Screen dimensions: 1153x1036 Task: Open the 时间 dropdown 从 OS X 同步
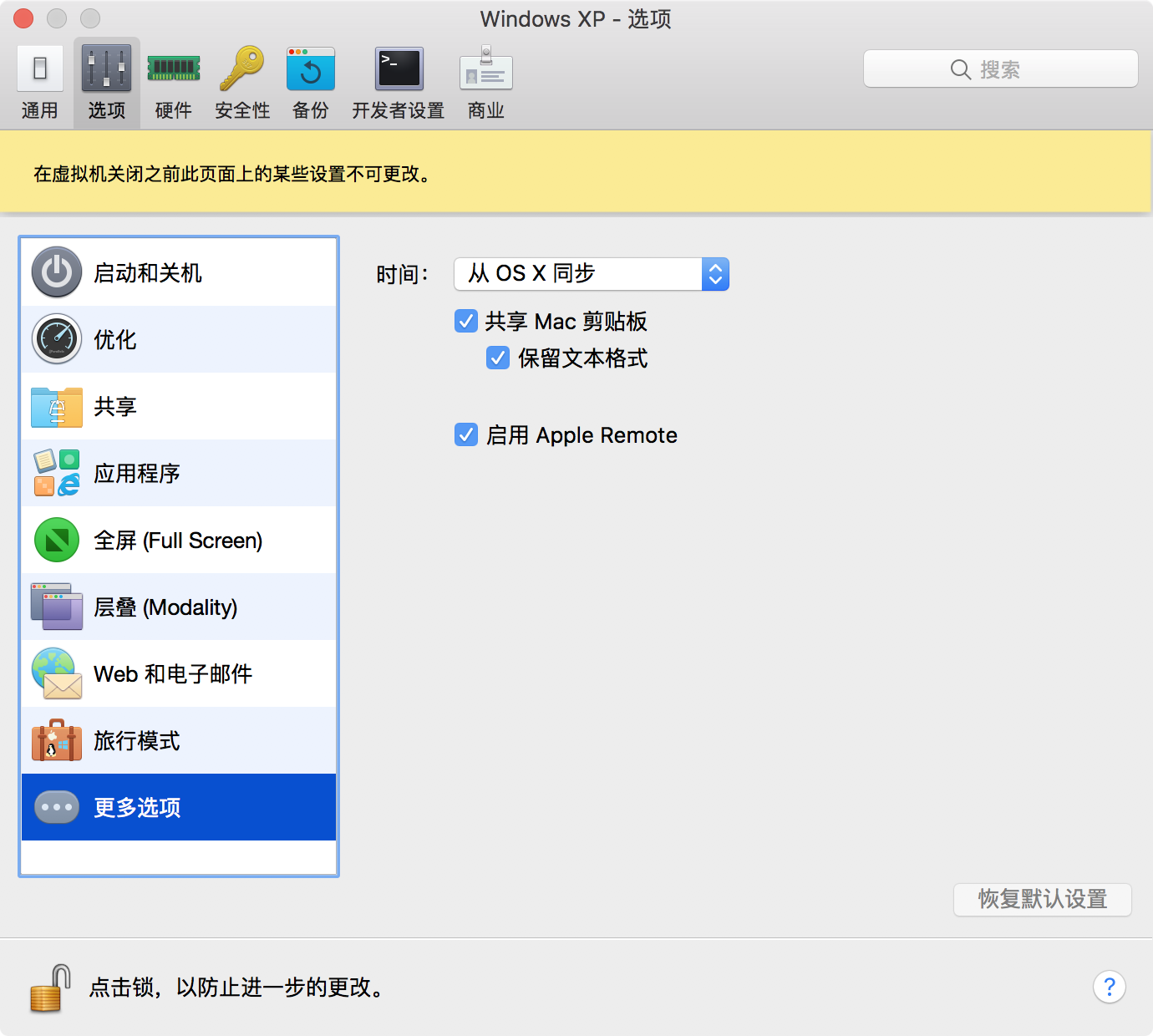pyautogui.click(x=592, y=274)
